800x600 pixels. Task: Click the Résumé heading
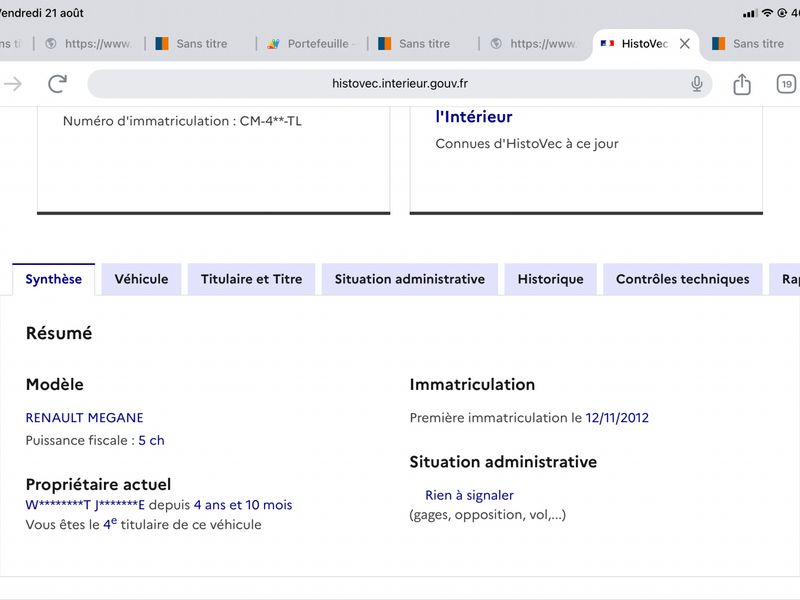(x=59, y=333)
